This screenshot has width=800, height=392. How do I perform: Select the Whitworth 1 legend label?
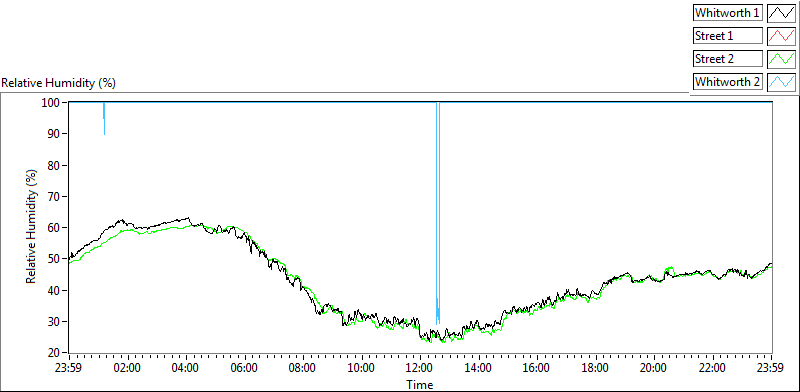coord(728,13)
